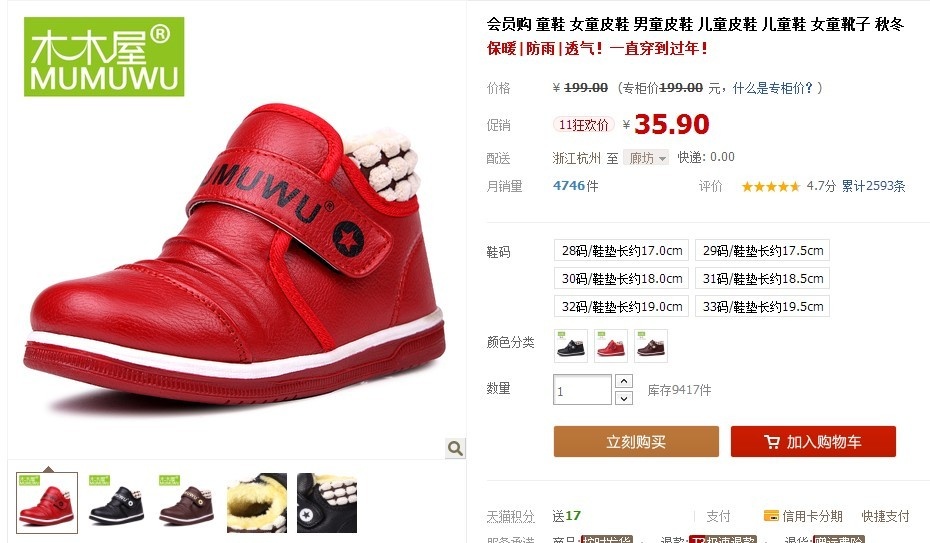Select size 28码/鞋垫长约17.0cm
The width and height of the screenshot is (930, 543).
622,250
